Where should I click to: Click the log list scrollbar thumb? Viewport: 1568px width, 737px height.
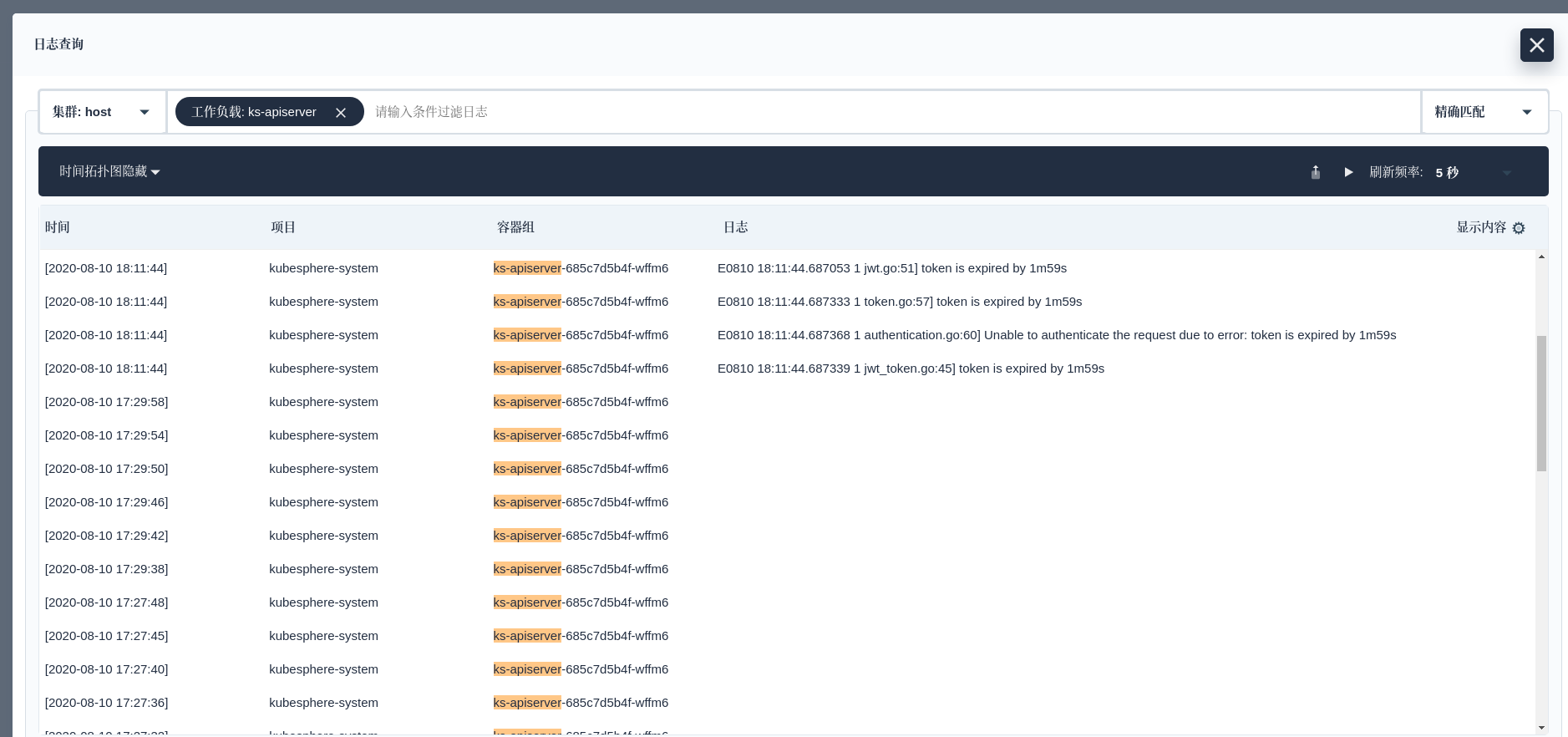point(1541,404)
